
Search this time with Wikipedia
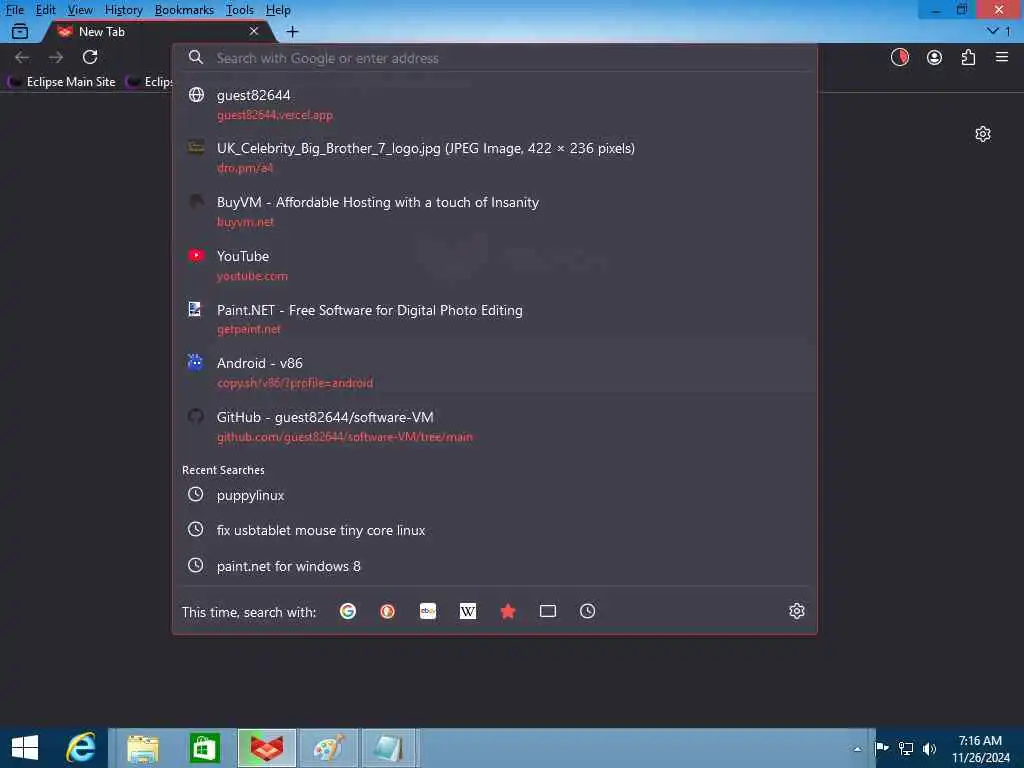(468, 611)
